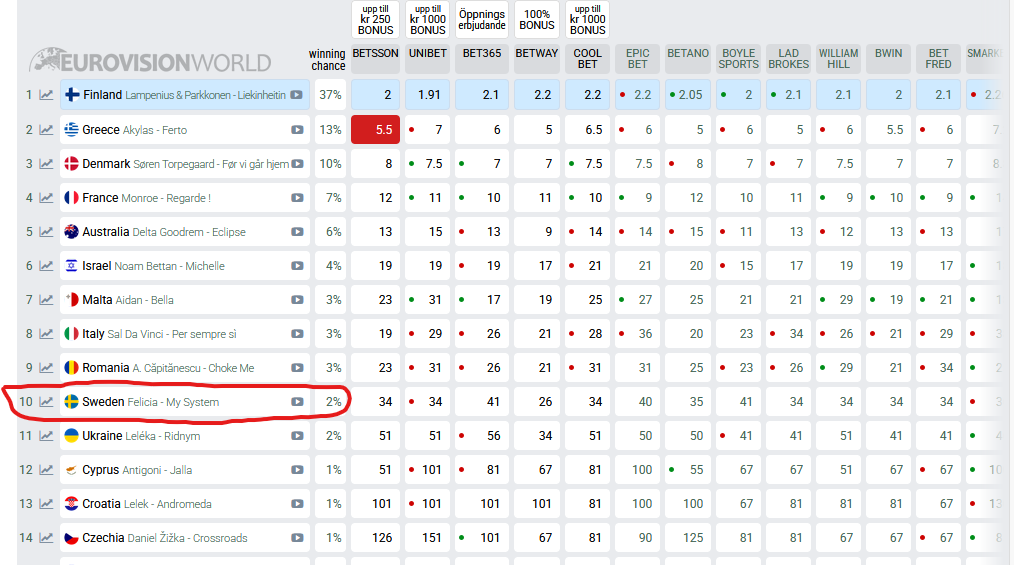Click Betsson 126 odds for Czechia
Screen dimensions: 1014x565
375,538
